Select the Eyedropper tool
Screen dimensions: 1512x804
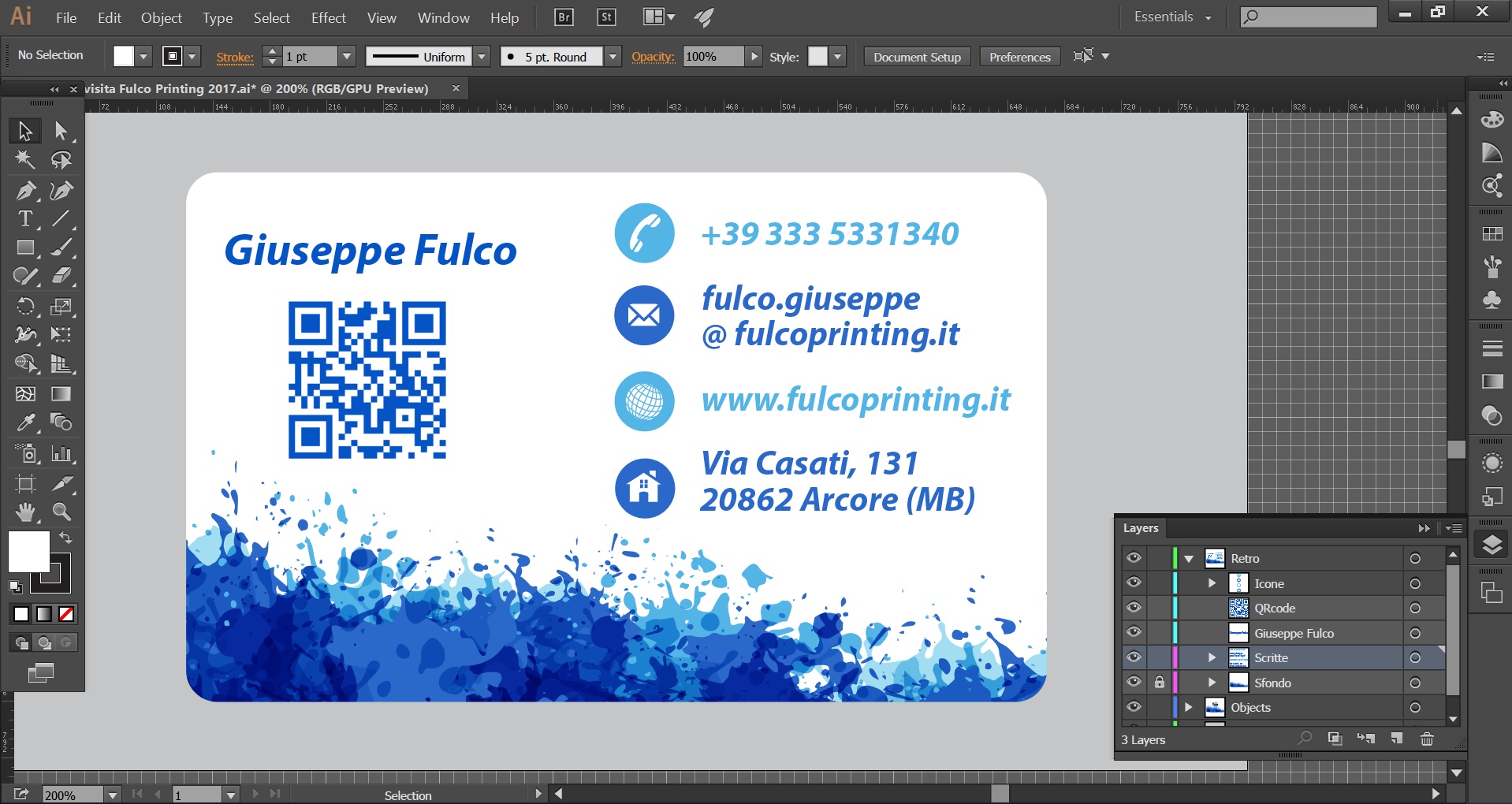[25, 422]
